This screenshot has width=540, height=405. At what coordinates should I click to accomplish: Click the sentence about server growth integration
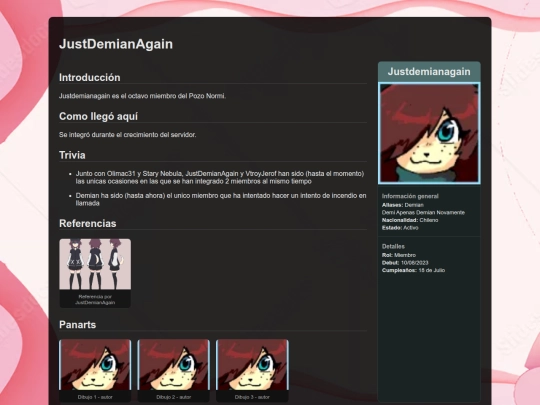tap(127, 135)
